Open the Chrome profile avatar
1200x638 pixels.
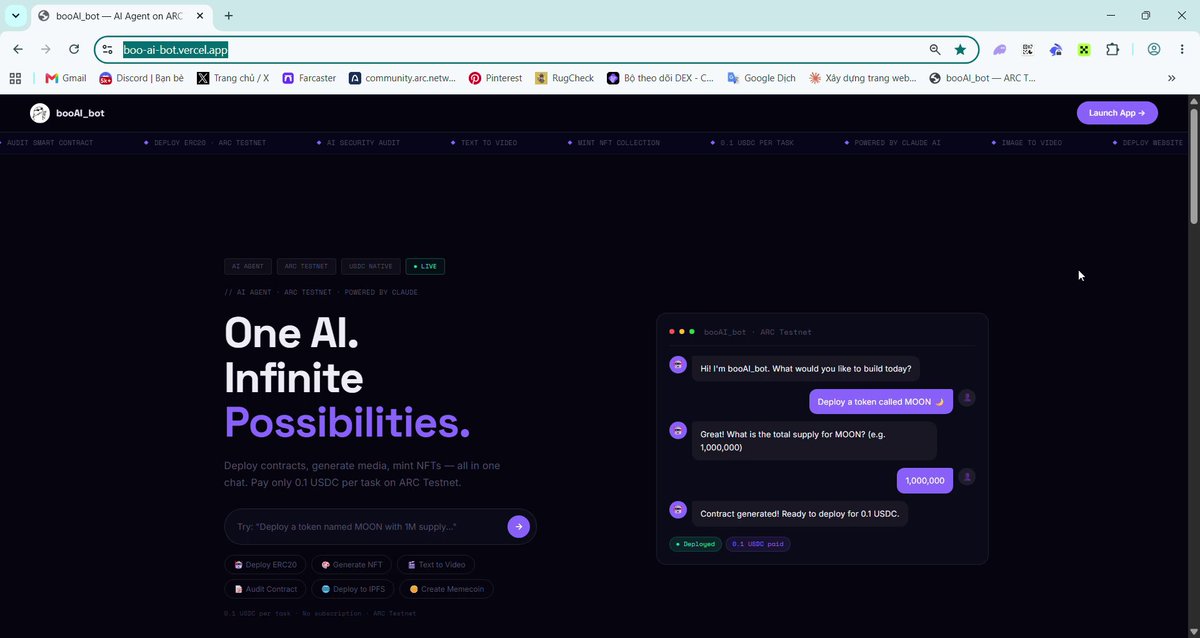click(1154, 49)
